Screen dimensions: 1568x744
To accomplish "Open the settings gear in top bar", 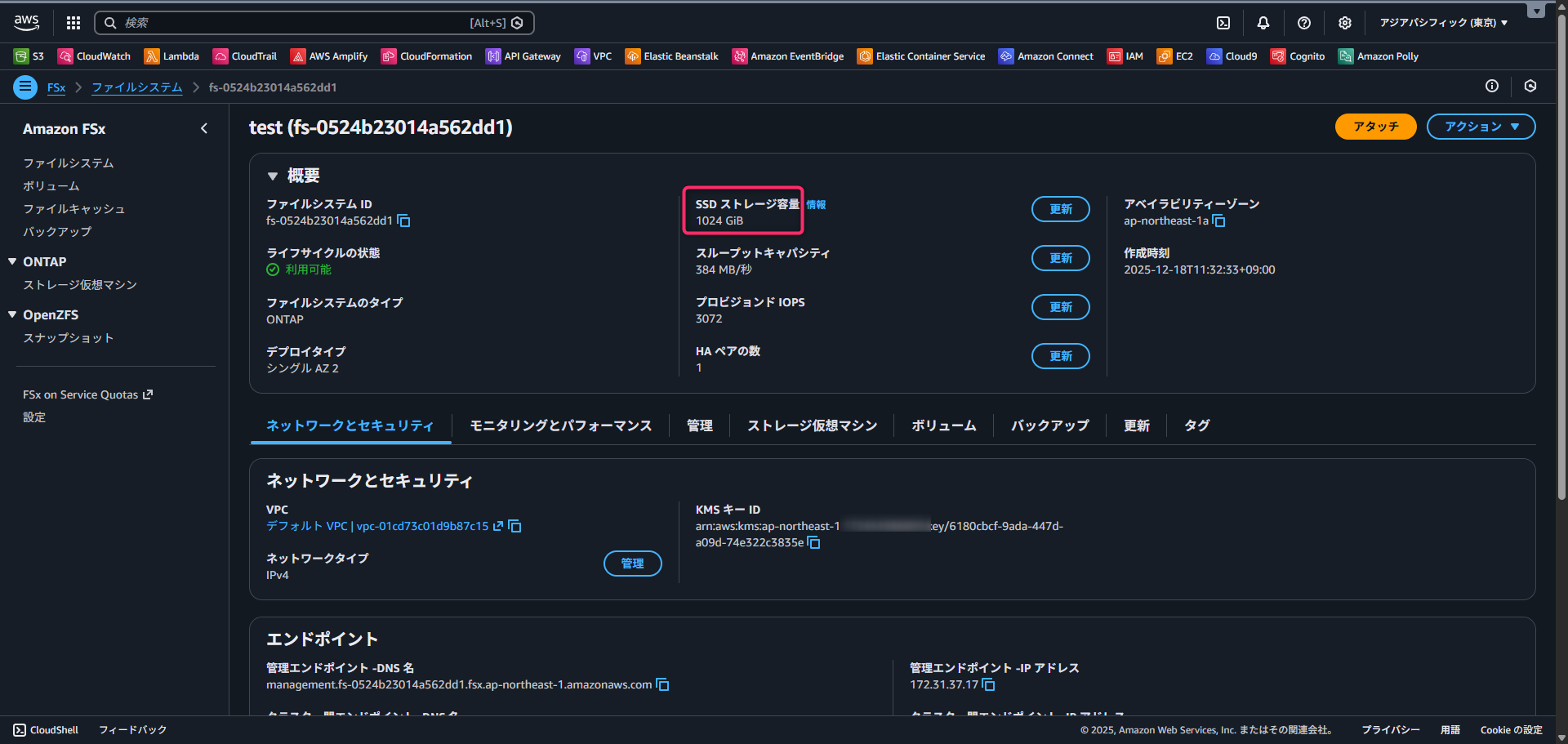I will click(x=1345, y=23).
